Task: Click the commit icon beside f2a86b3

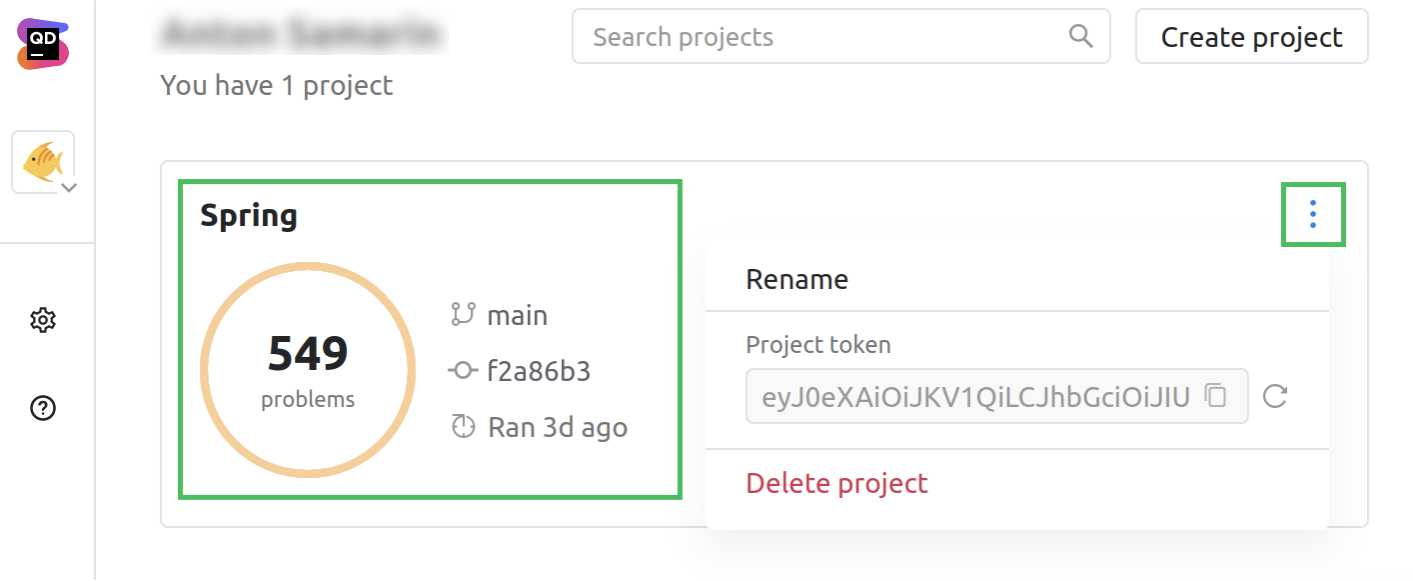Action: pyautogui.click(x=462, y=372)
